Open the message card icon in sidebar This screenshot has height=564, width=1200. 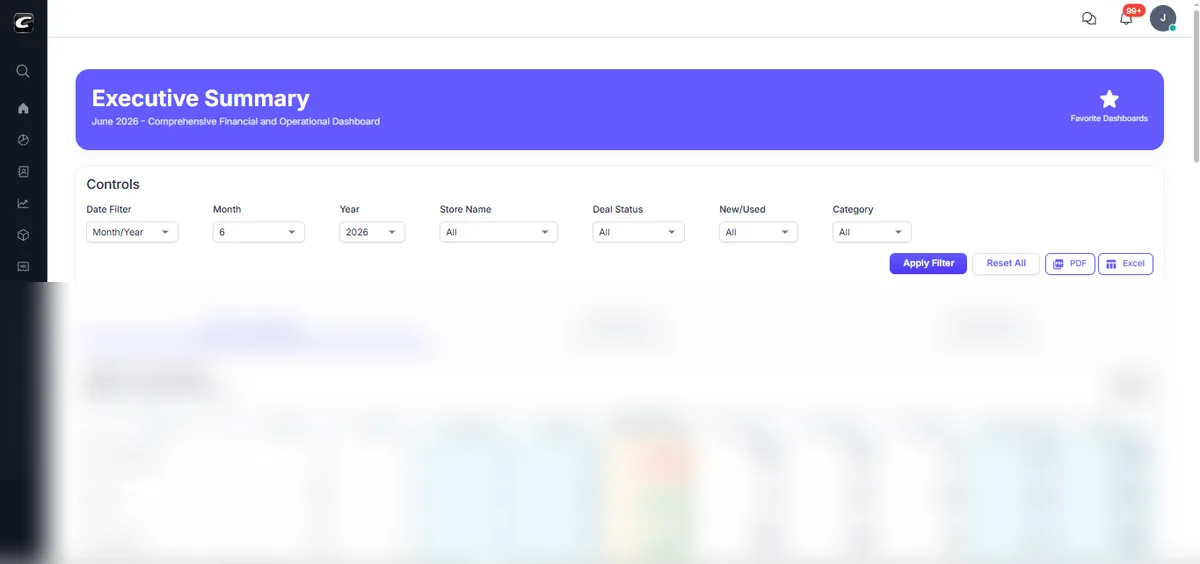pyautogui.click(x=23, y=266)
